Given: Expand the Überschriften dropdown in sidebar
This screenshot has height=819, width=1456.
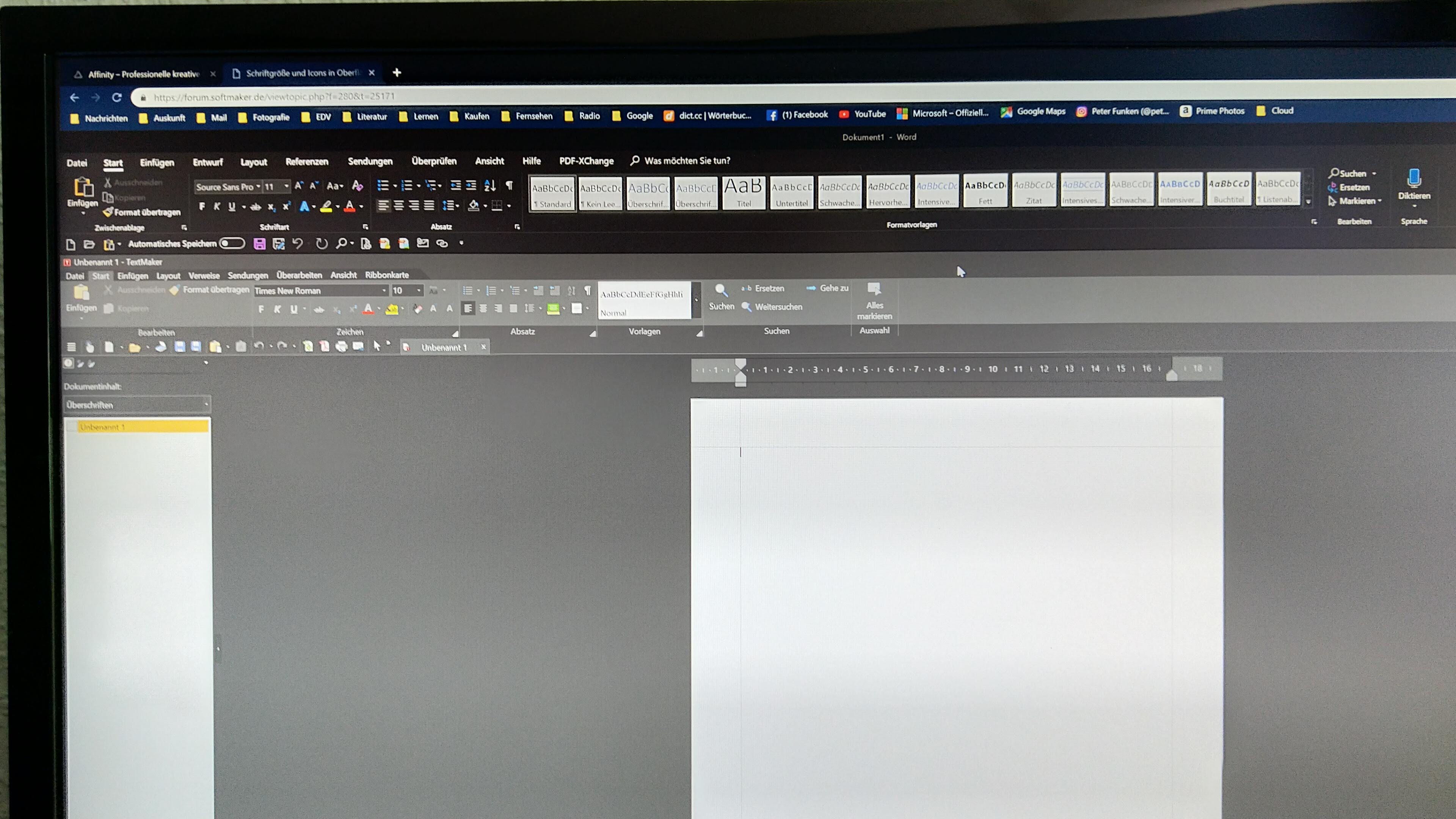Looking at the screenshot, I should coord(206,404).
